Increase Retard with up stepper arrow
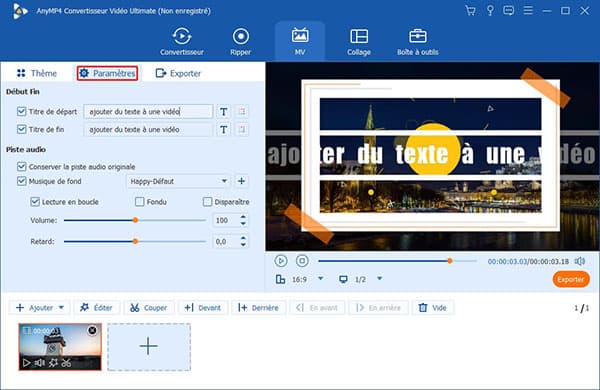The width and height of the screenshot is (600, 390). tap(243, 238)
